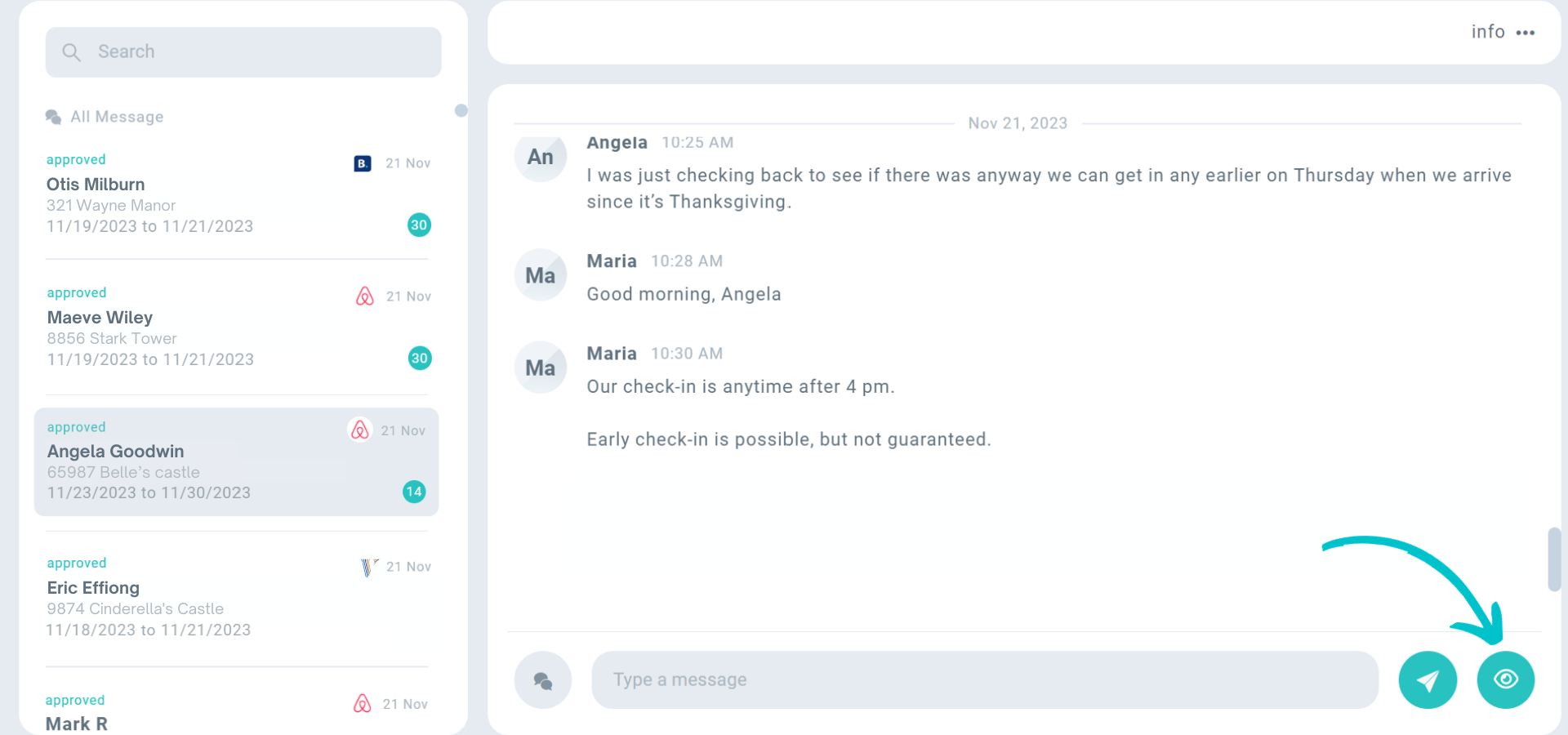Click the info link in header

click(1487, 32)
